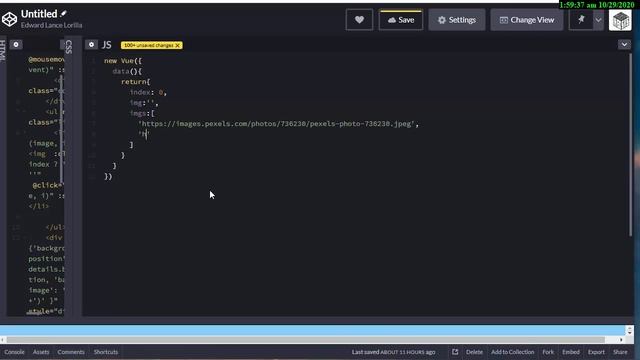This screenshot has height=360, width=640.
Task: Export this pen
Action: (x=596, y=352)
